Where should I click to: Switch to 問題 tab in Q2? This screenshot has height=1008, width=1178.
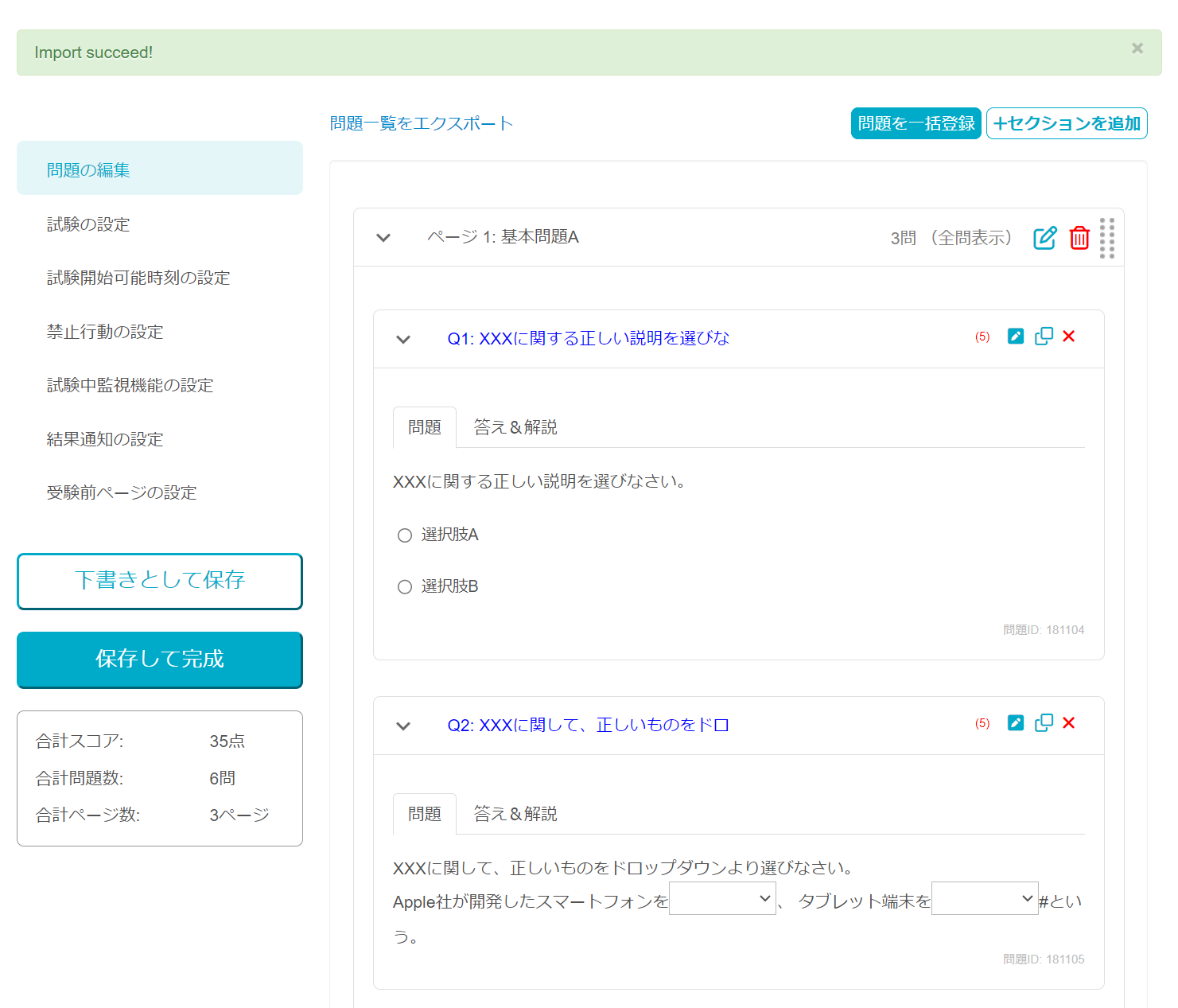pyautogui.click(x=425, y=814)
